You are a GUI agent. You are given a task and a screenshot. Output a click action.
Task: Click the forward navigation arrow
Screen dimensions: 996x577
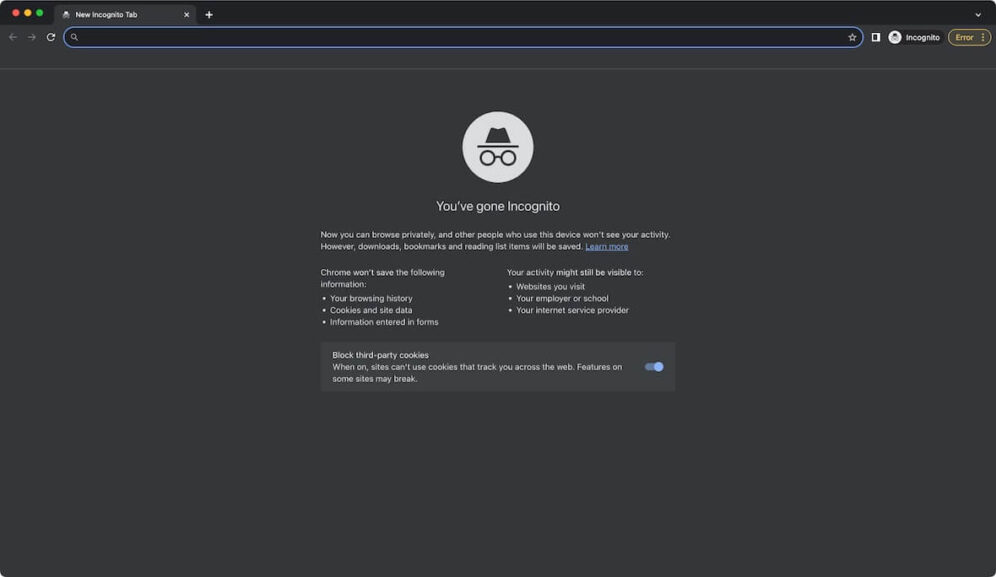click(x=31, y=36)
